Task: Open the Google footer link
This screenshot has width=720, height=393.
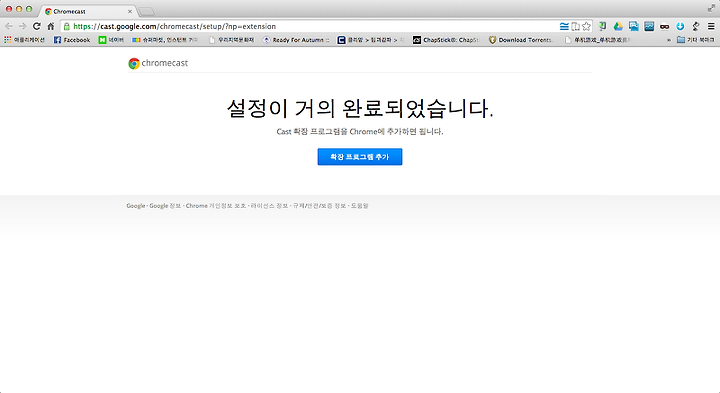Action: point(135,206)
